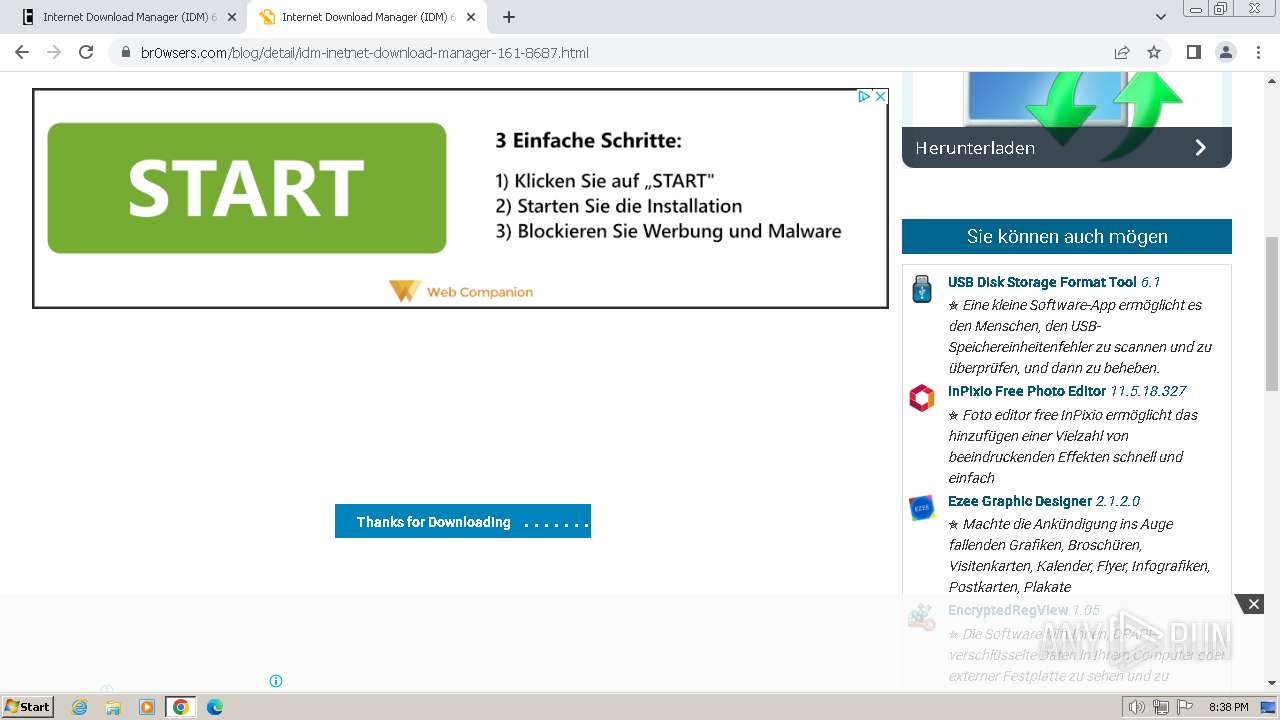
Task: Open the Chrome three-dot menu
Action: pyautogui.click(x=1258, y=52)
